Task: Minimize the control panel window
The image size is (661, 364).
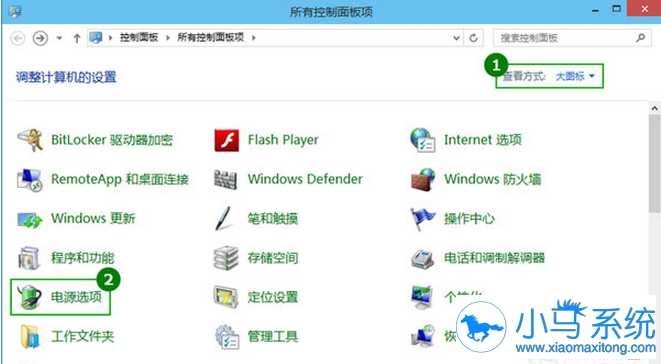Action: pyautogui.click(x=595, y=10)
